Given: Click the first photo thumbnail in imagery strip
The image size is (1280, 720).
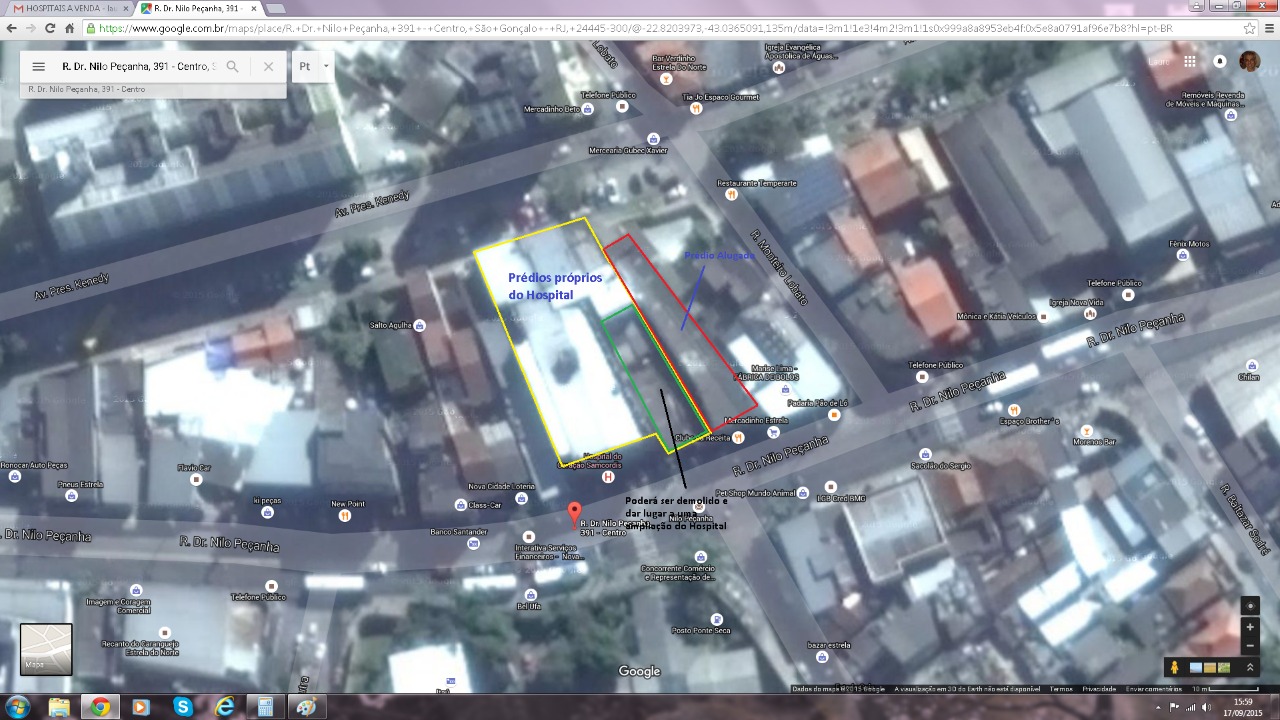Looking at the screenshot, I should pyautogui.click(x=1196, y=667).
